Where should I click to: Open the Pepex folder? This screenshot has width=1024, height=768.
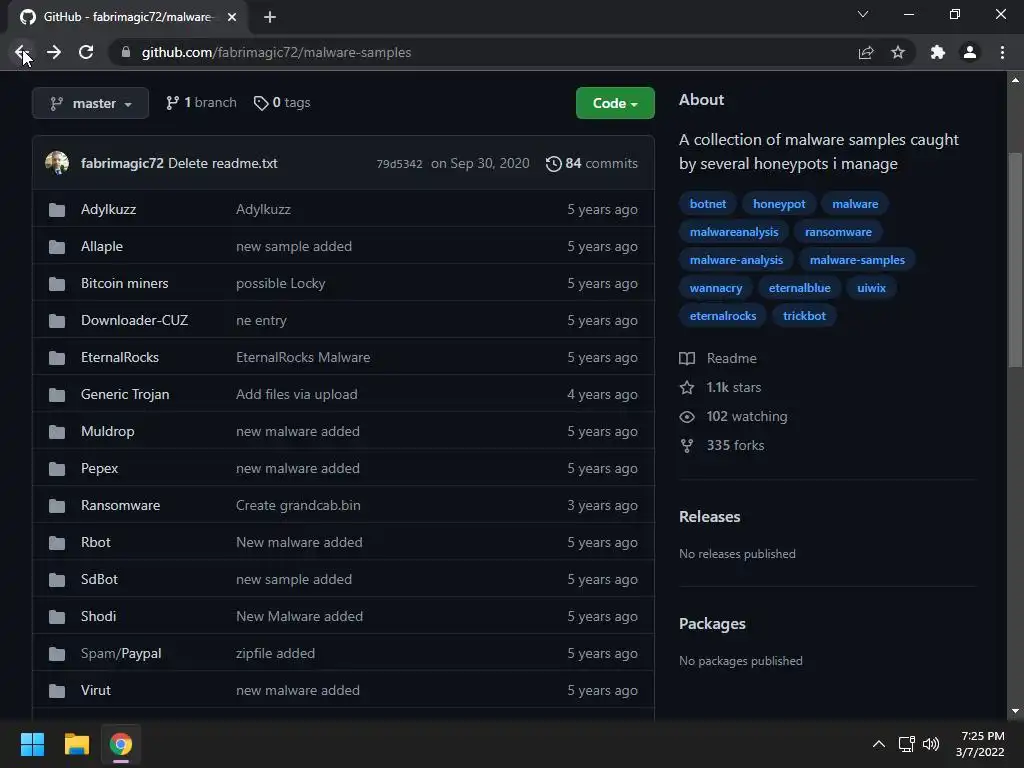(100, 468)
